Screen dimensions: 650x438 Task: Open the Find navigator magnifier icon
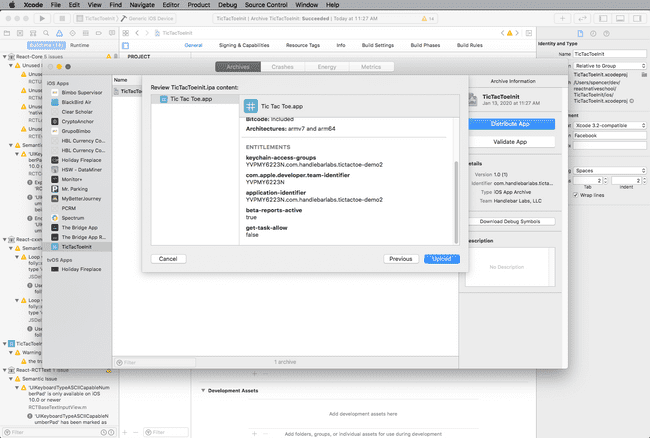pos(46,33)
